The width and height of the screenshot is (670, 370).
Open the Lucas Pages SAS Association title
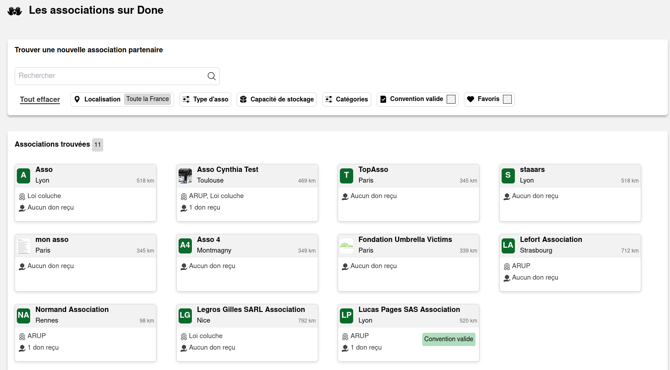pyautogui.click(x=409, y=310)
